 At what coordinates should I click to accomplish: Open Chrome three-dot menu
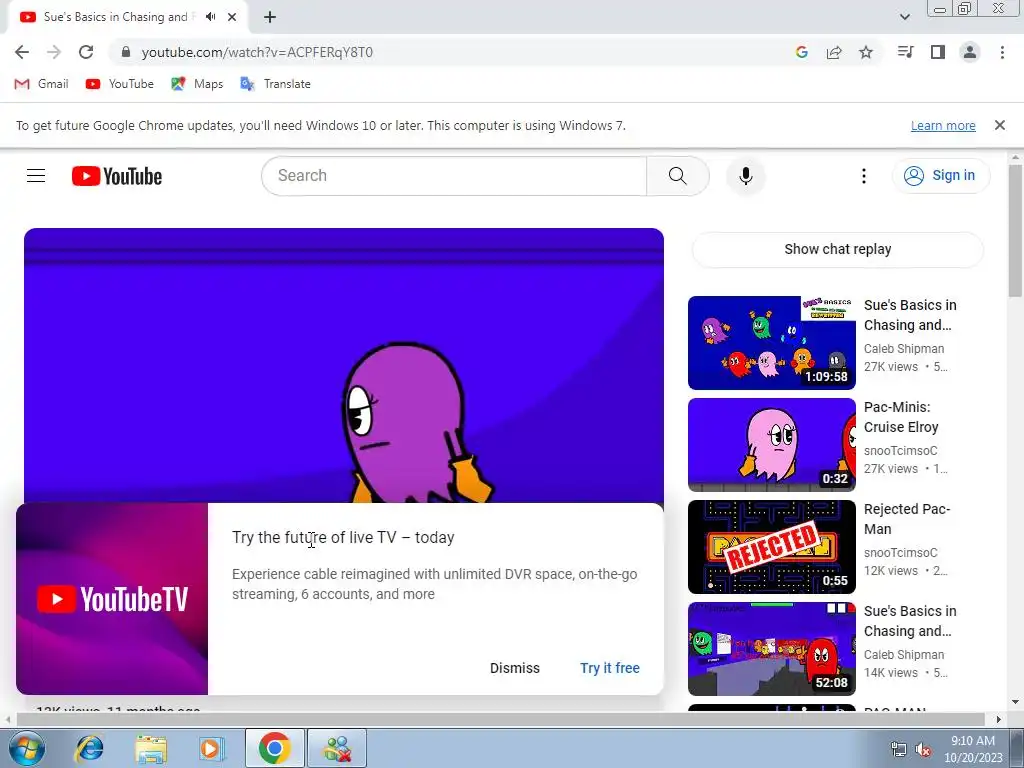[x=1002, y=52]
